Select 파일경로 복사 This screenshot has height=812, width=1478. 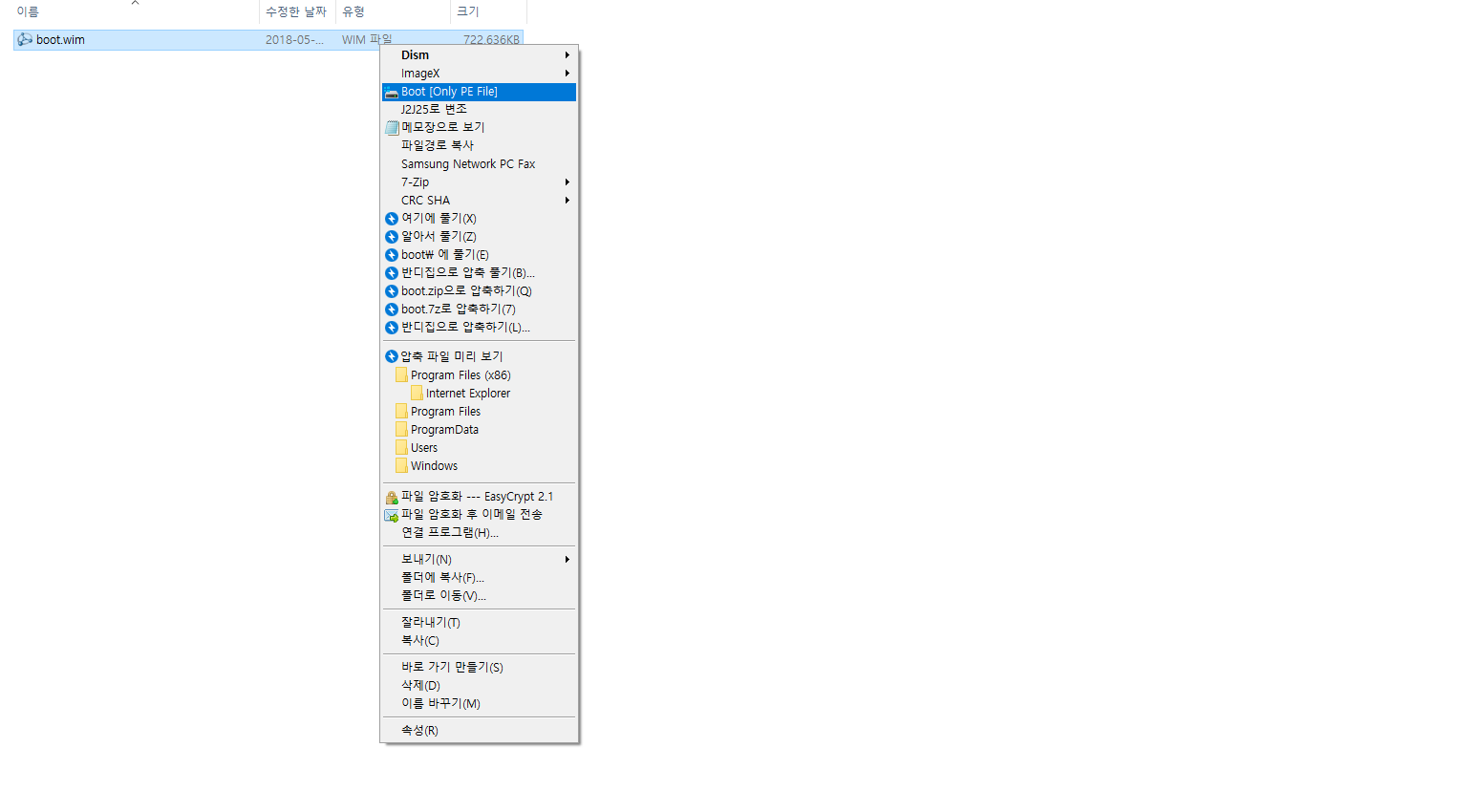coord(479,146)
